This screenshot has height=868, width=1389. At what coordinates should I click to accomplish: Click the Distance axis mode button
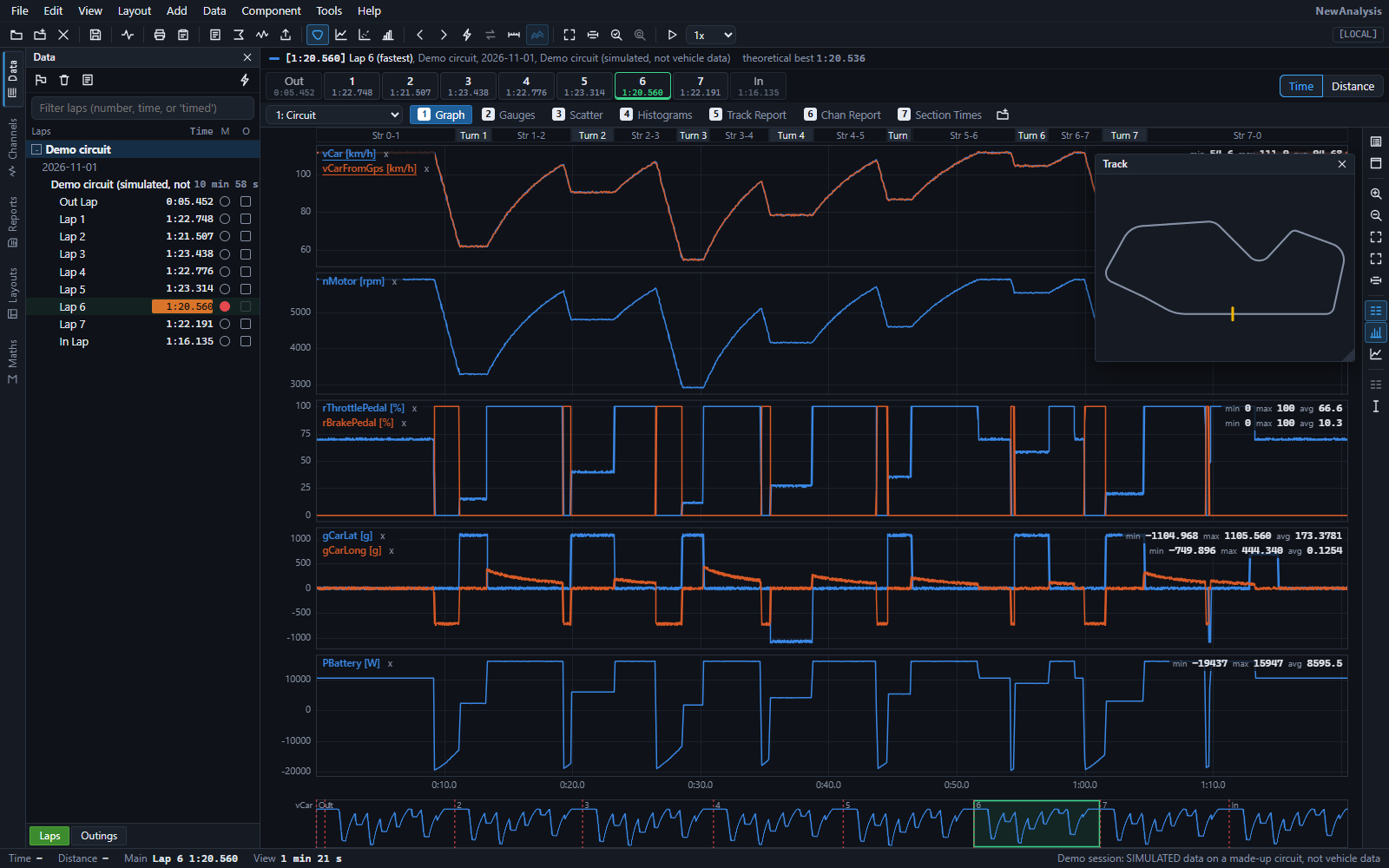(x=1353, y=86)
